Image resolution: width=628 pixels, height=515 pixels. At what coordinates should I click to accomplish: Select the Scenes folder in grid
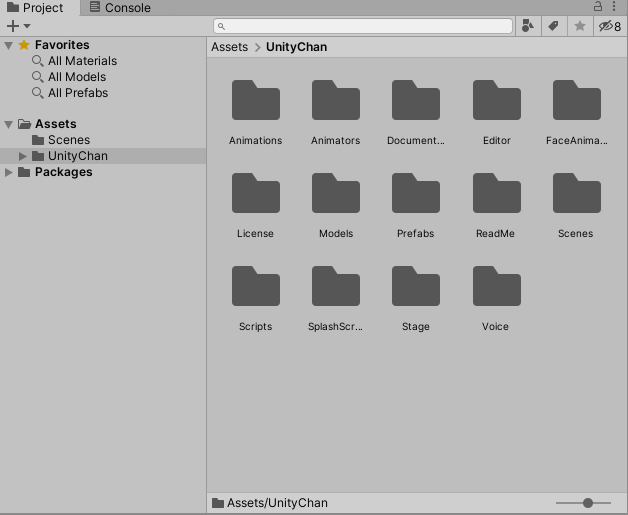[577, 193]
